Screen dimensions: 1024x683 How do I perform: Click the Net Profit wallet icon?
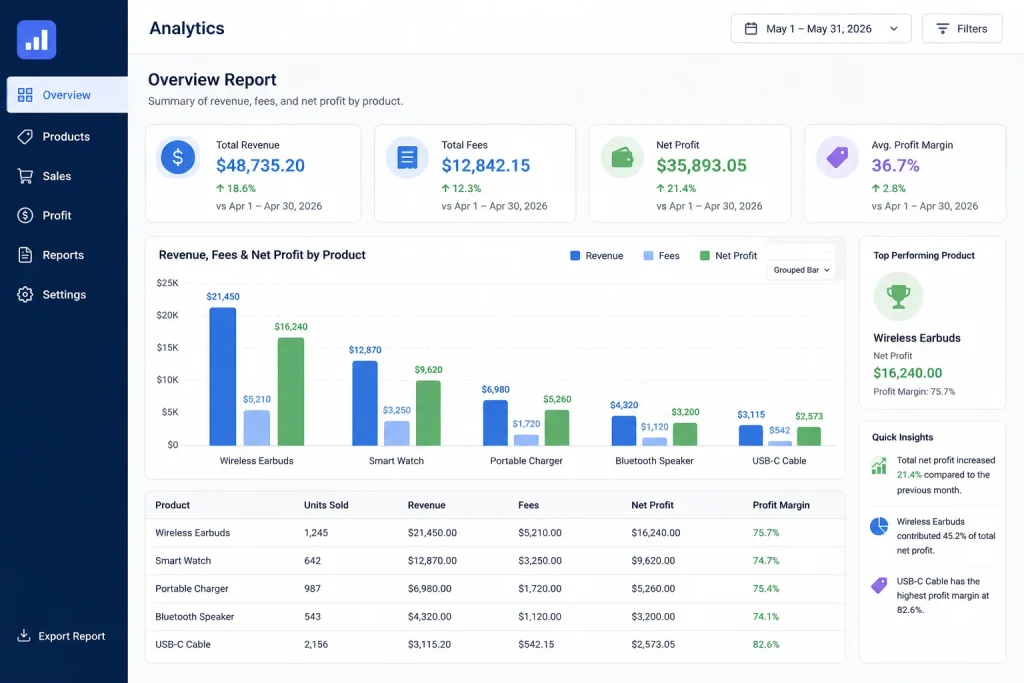(x=622, y=157)
